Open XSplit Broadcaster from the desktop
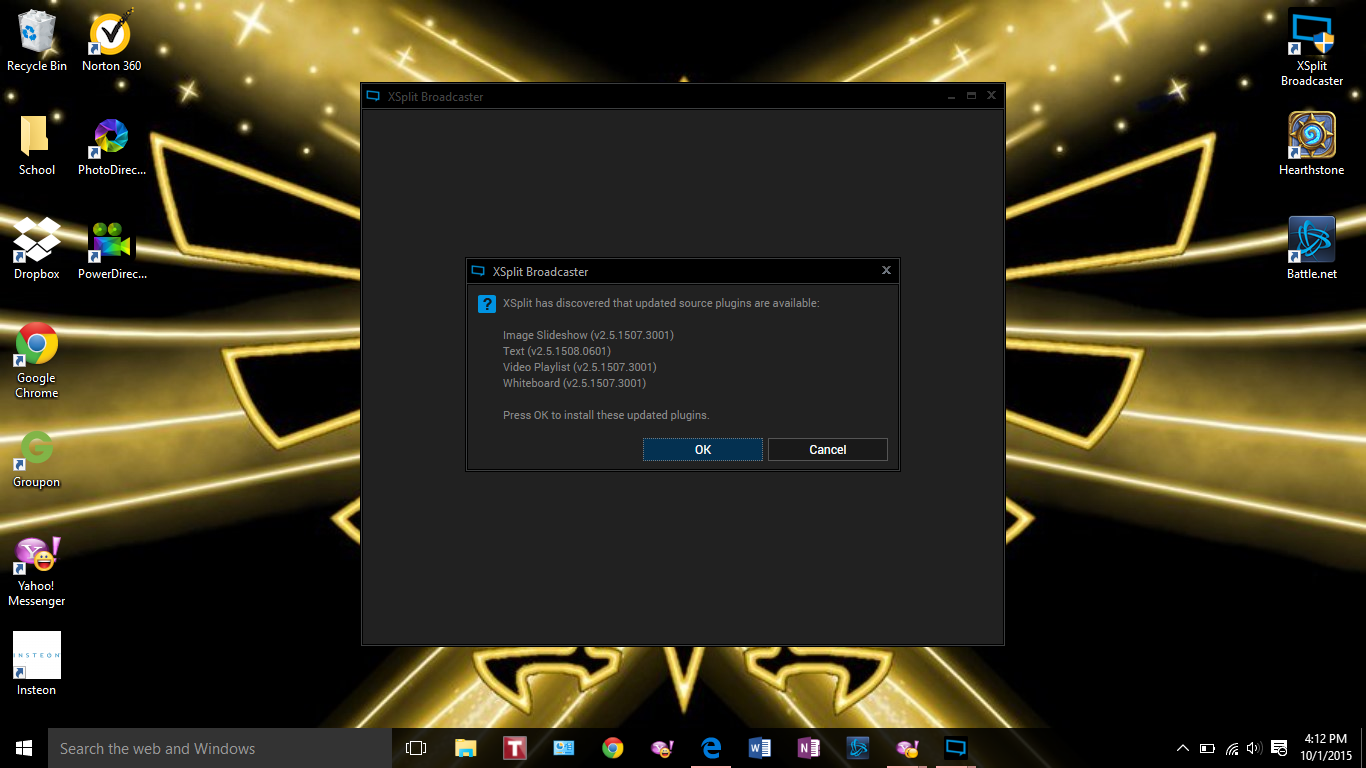The image size is (1366, 768). click(x=1311, y=42)
